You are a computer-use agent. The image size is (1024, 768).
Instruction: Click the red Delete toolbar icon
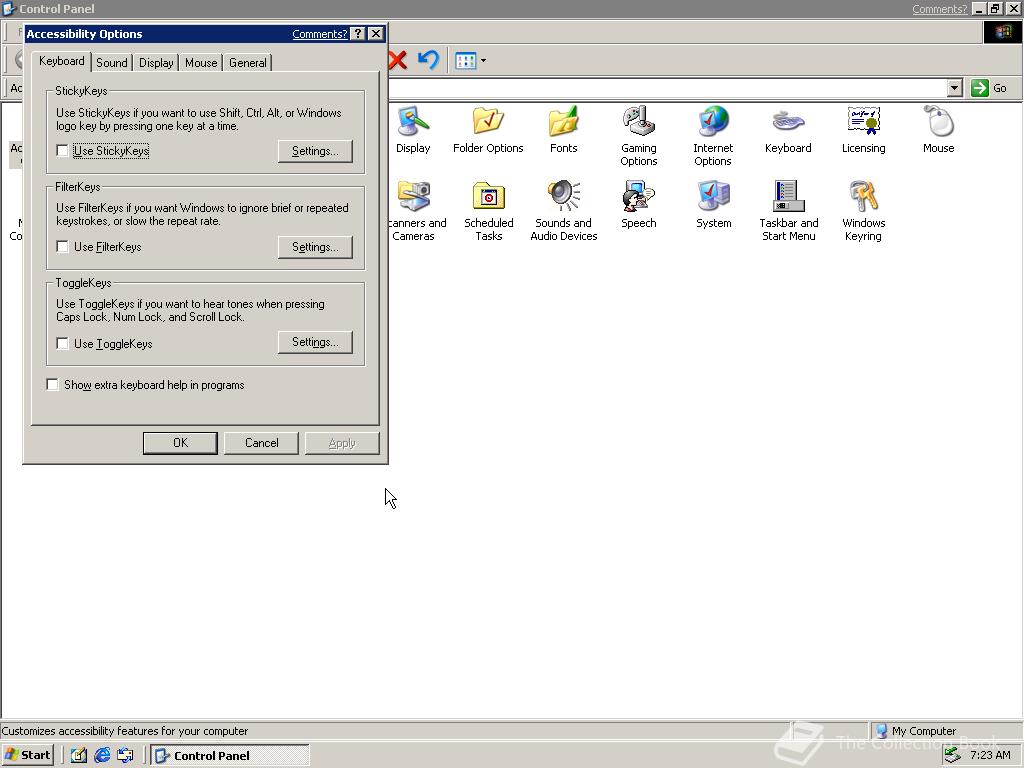397,61
